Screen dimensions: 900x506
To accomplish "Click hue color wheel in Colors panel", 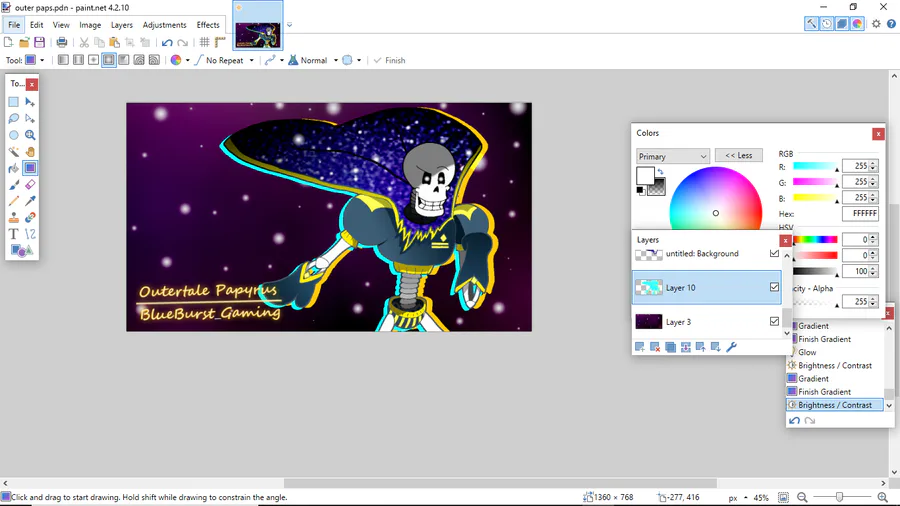I will point(716,198).
